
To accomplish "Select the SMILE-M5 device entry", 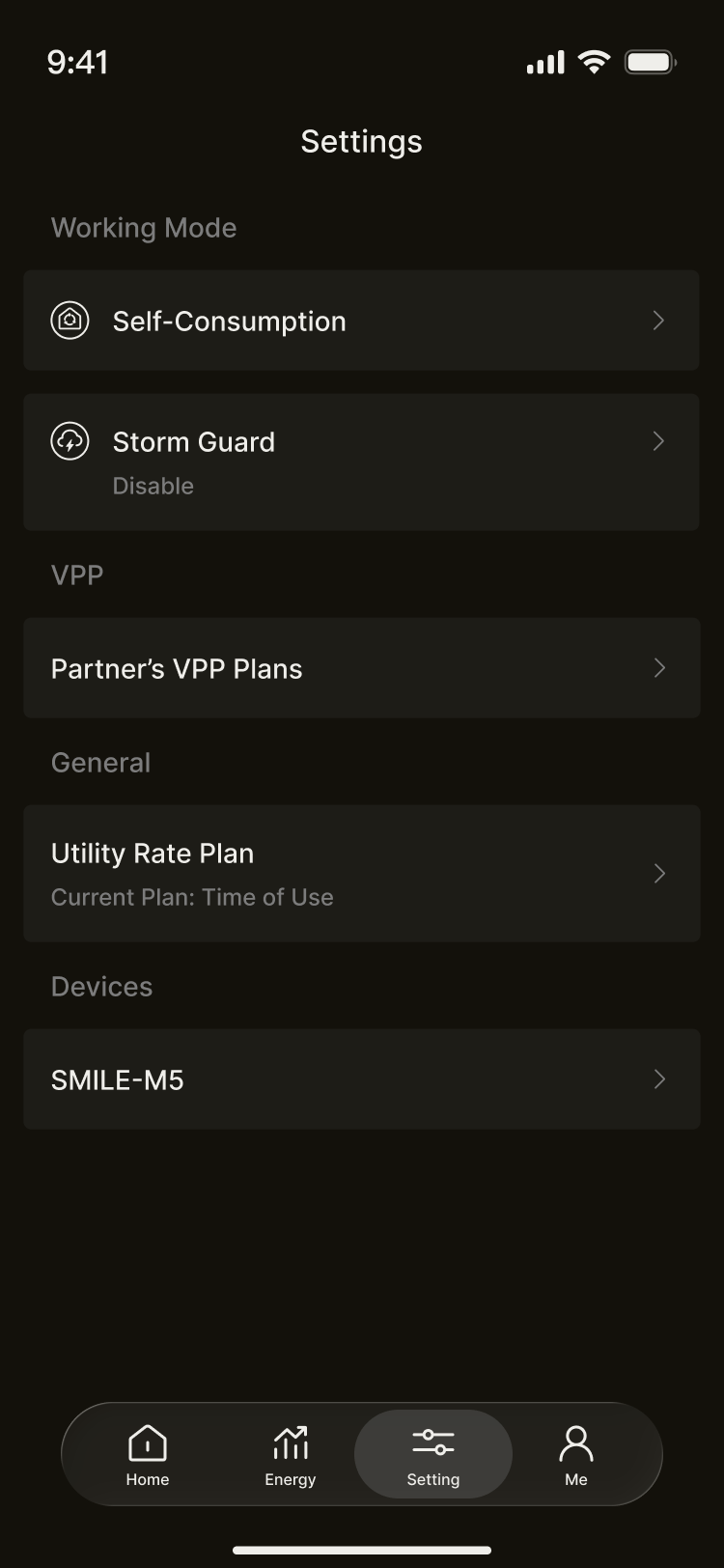I will tap(118, 1080).
